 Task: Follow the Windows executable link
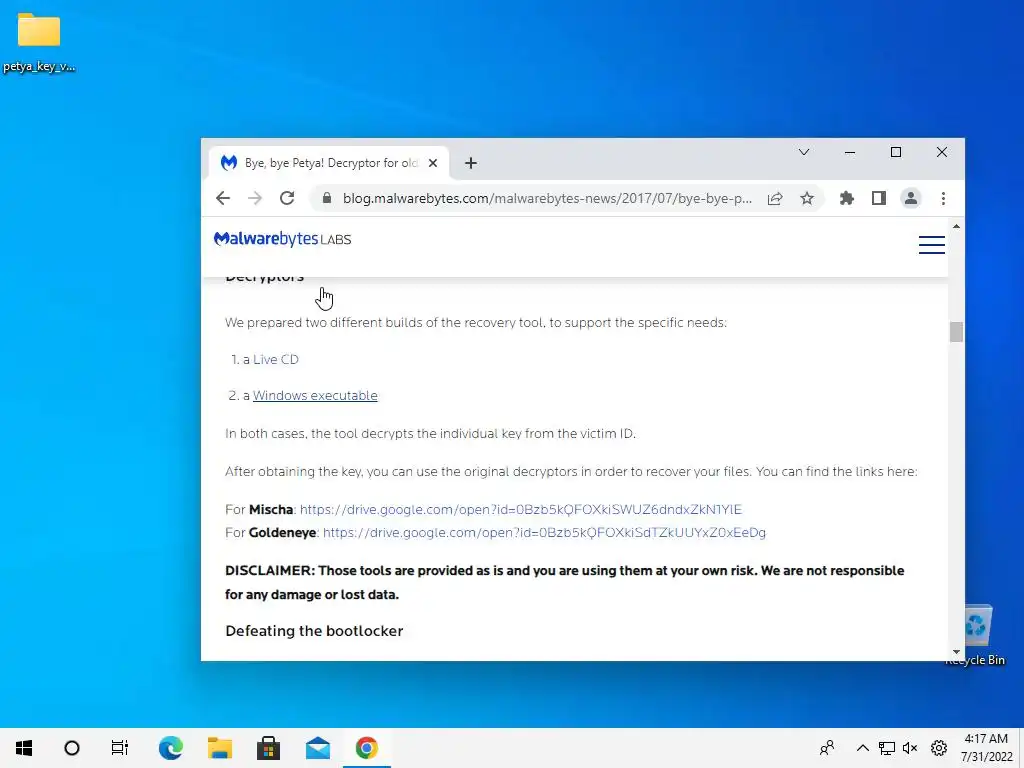click(315, 396)
